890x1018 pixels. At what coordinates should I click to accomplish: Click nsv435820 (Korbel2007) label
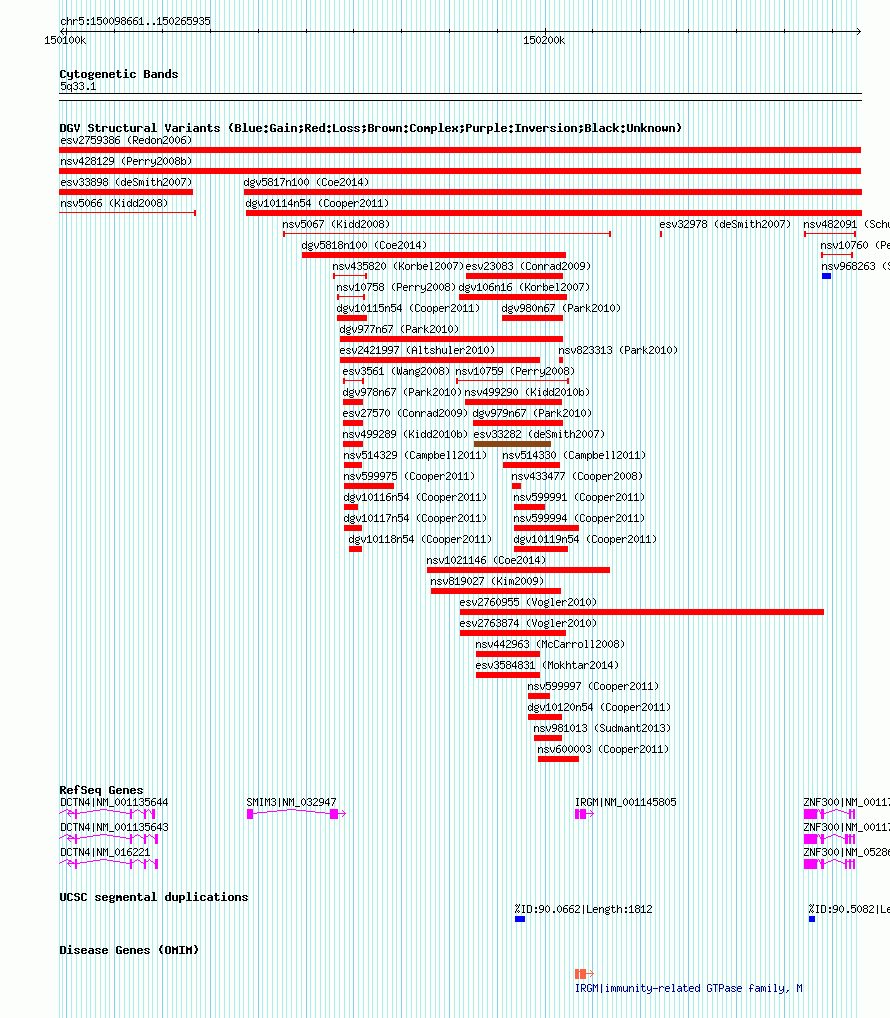click(x=398, y=266)
